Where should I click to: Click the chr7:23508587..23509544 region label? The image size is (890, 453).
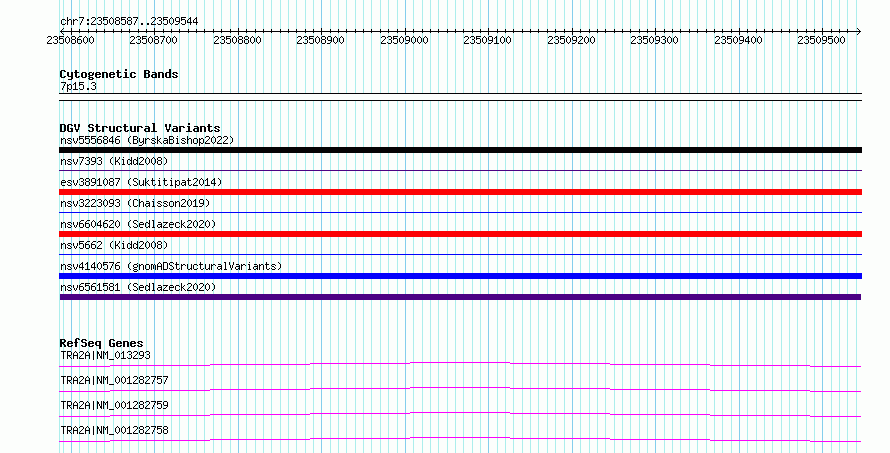[x=129, y=21]
